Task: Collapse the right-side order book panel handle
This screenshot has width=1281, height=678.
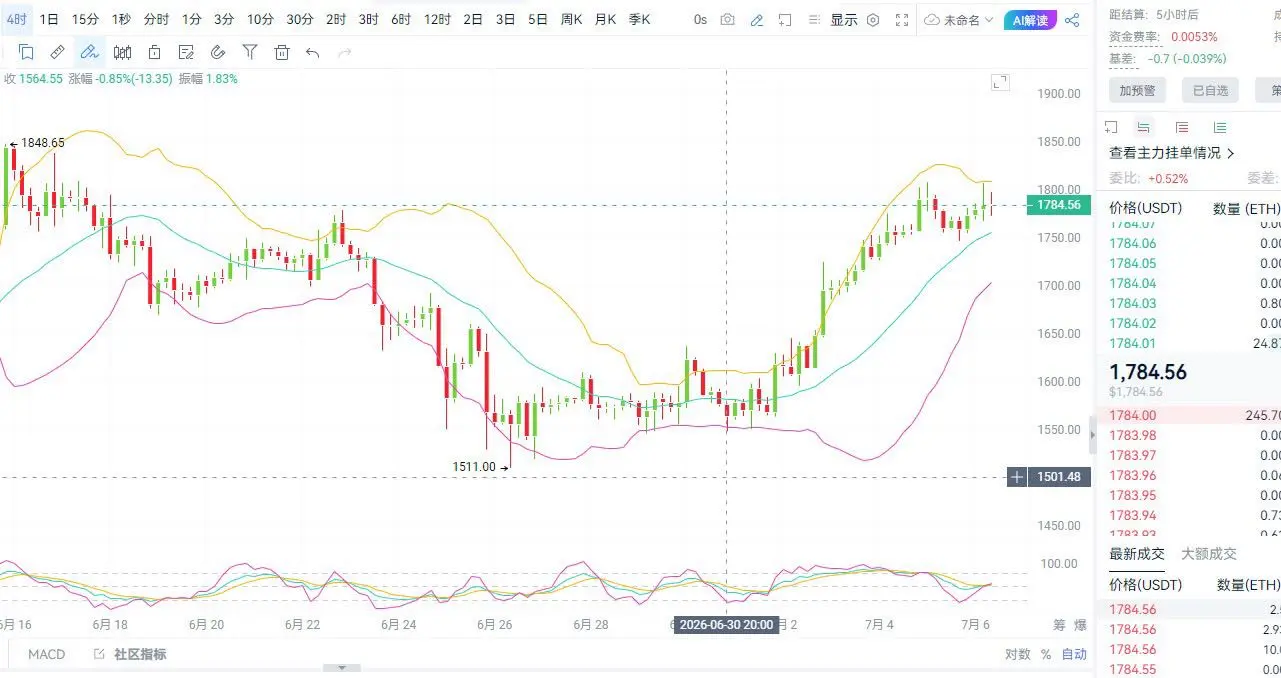Action: [x=1092, y=434]
